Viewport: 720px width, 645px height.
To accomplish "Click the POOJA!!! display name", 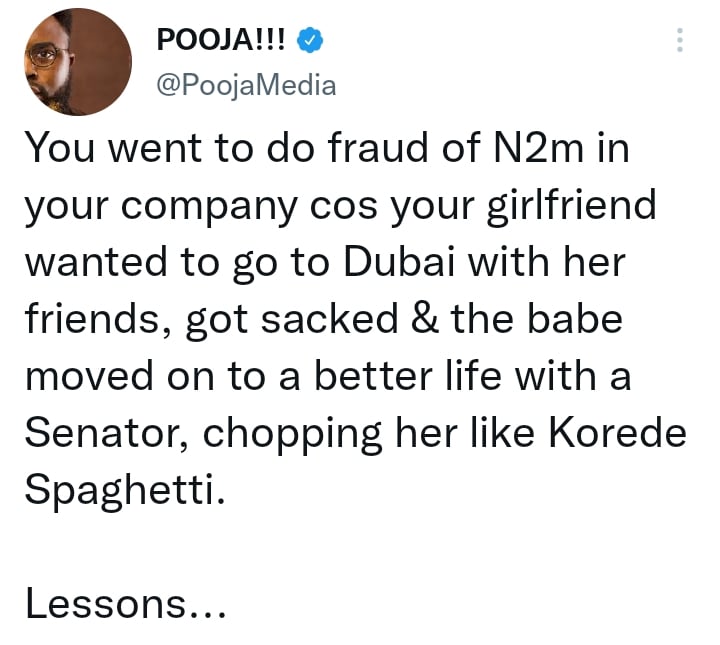I will pos(222,41).
